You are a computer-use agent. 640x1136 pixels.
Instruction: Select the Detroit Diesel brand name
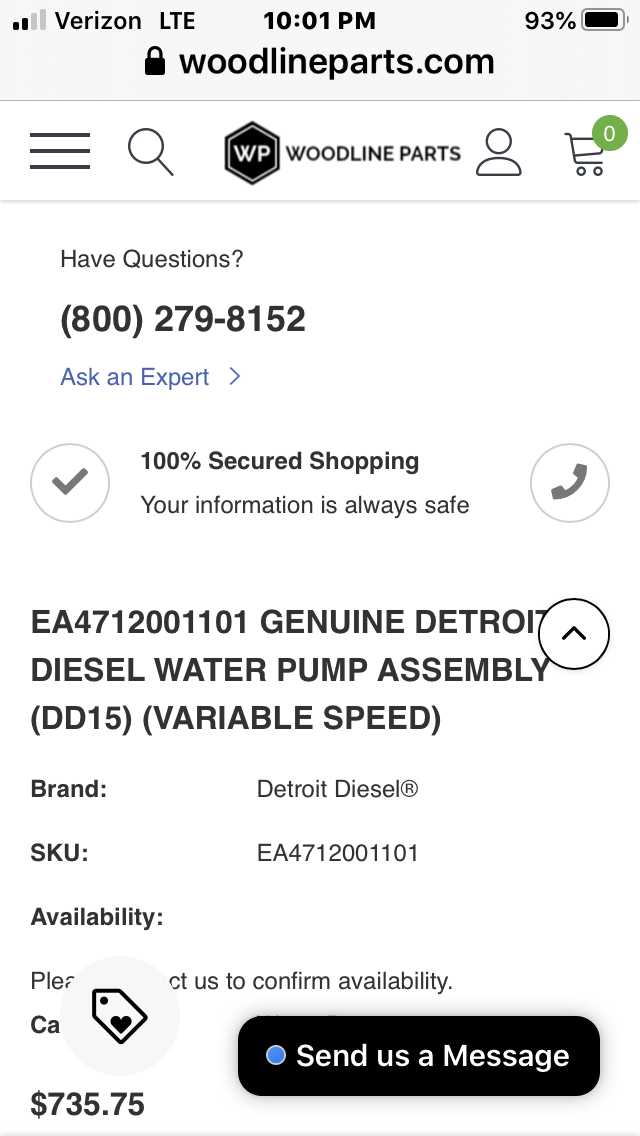[x=337, y=789]
